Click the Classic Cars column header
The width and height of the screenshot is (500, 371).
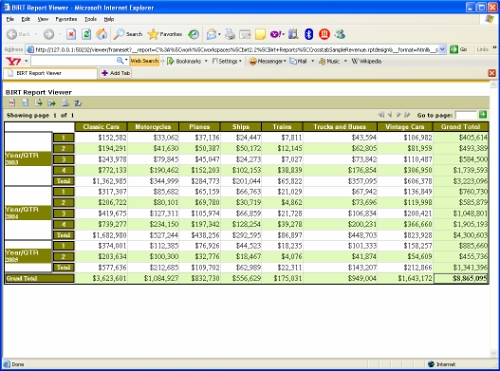click(101, 127)
